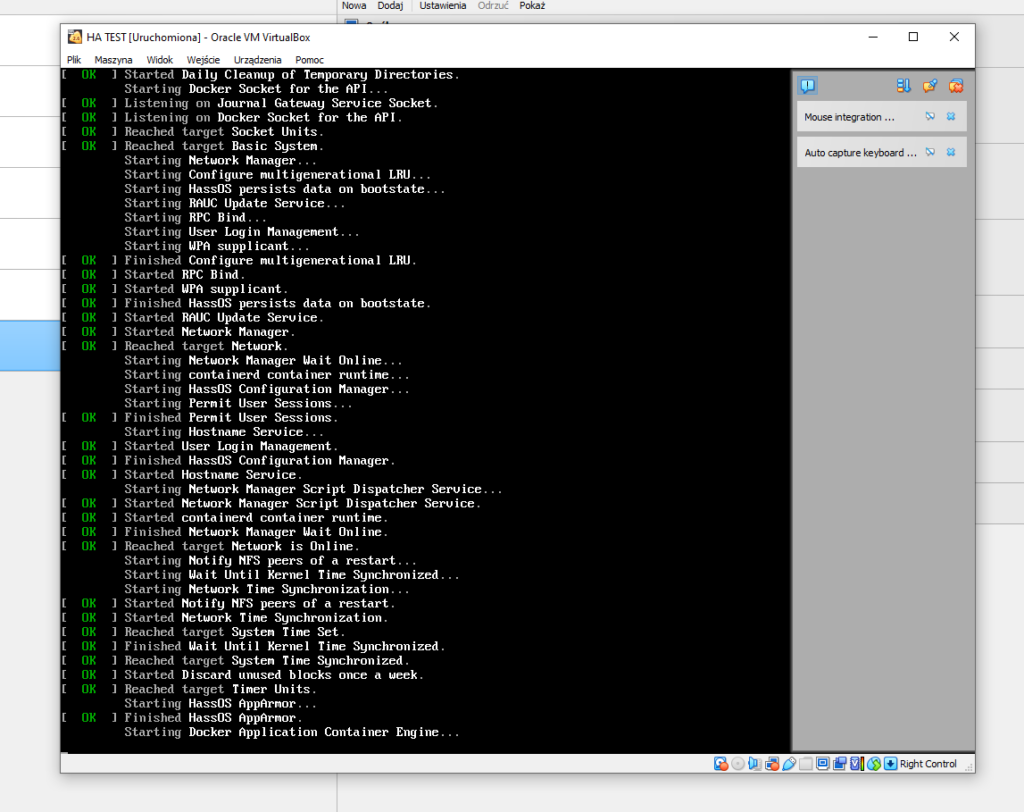
Task: Click the shared folders status icon
Action: 806,764
